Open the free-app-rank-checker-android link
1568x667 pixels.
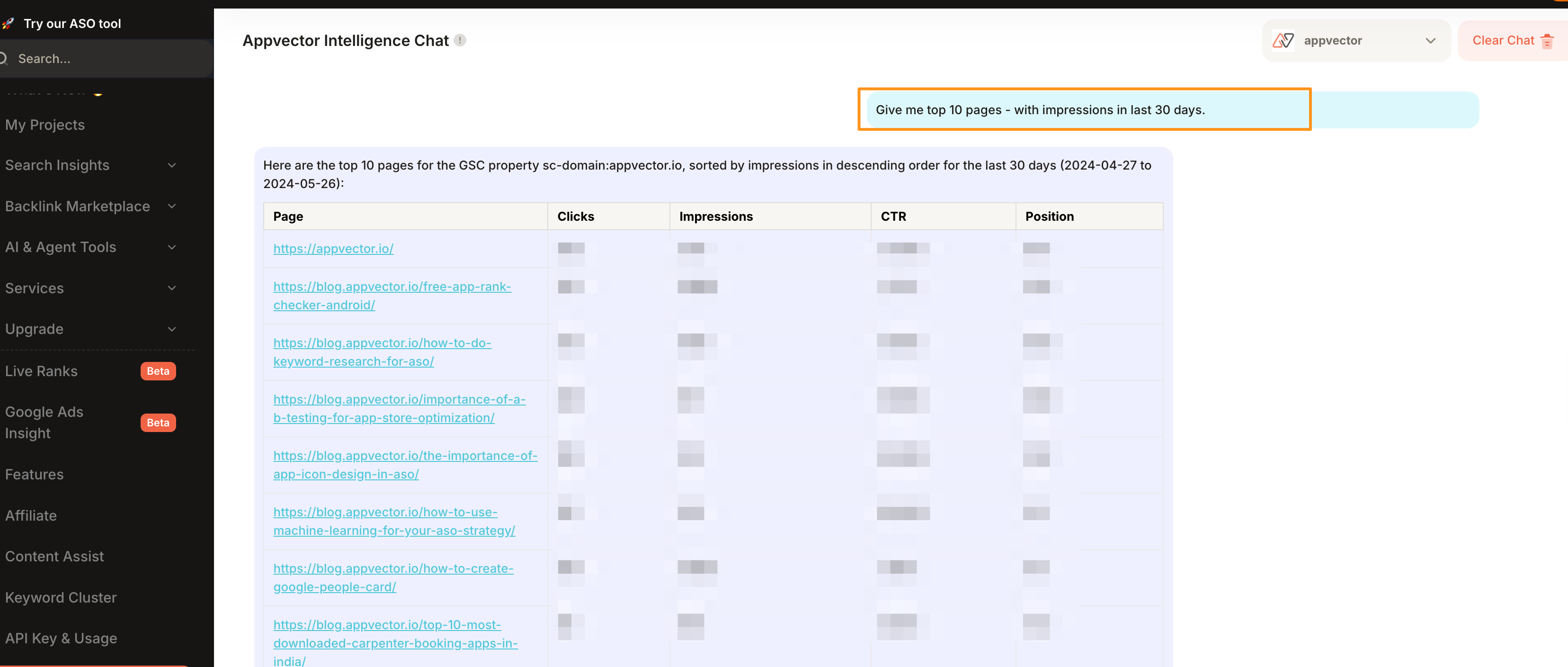pyautogui.click(x=392, y=296)
